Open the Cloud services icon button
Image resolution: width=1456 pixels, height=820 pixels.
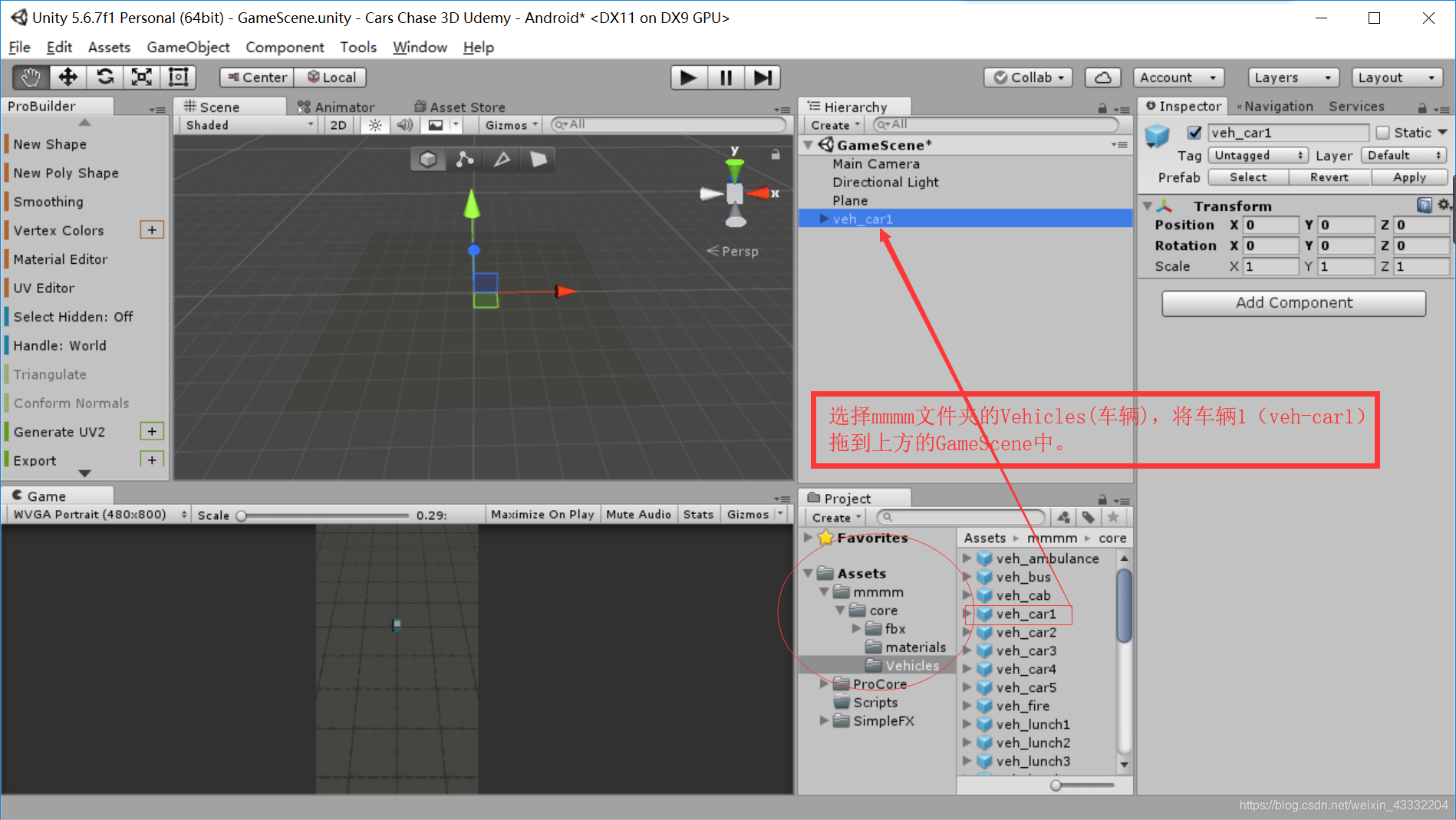coord(1103,77)
